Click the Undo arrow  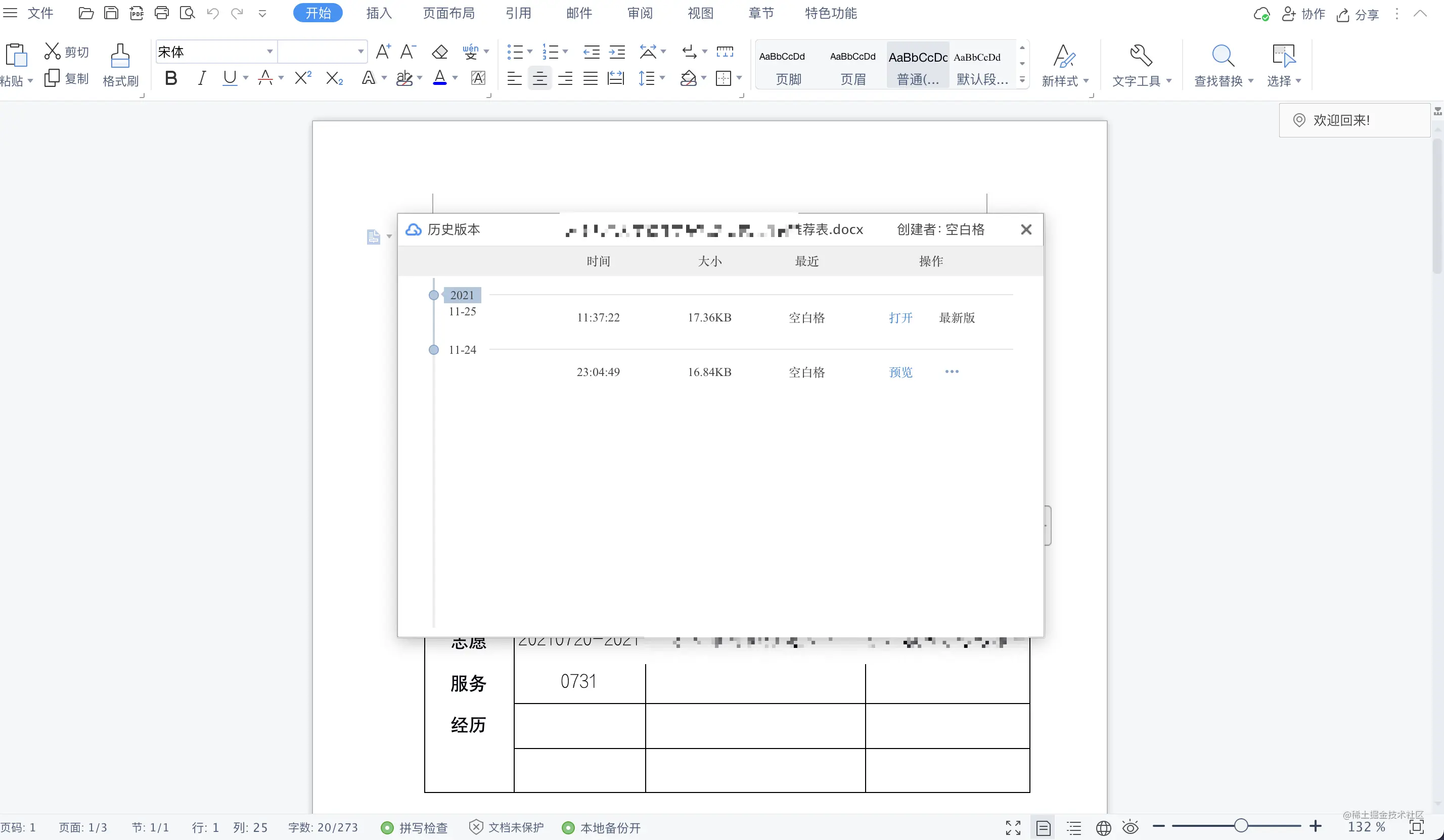tap(212, 13)
